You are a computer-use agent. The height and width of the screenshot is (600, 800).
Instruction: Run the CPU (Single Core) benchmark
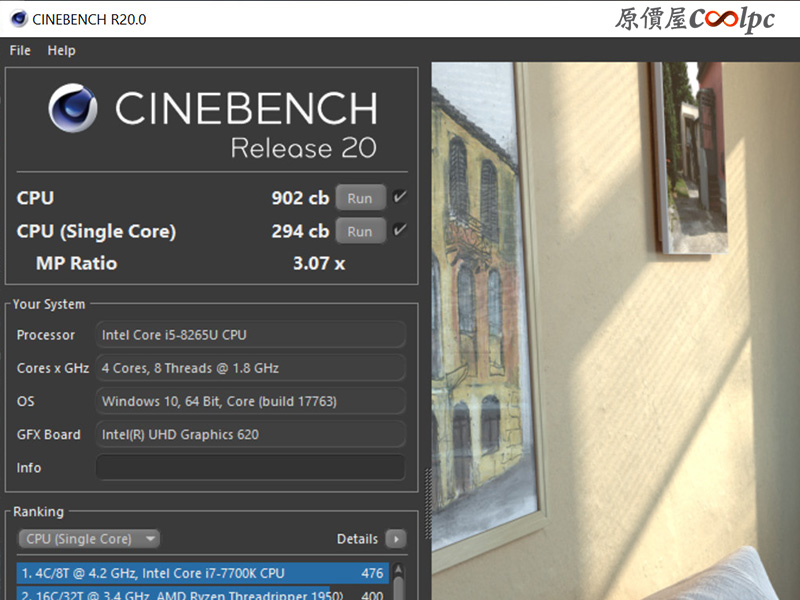coord(360,231)
